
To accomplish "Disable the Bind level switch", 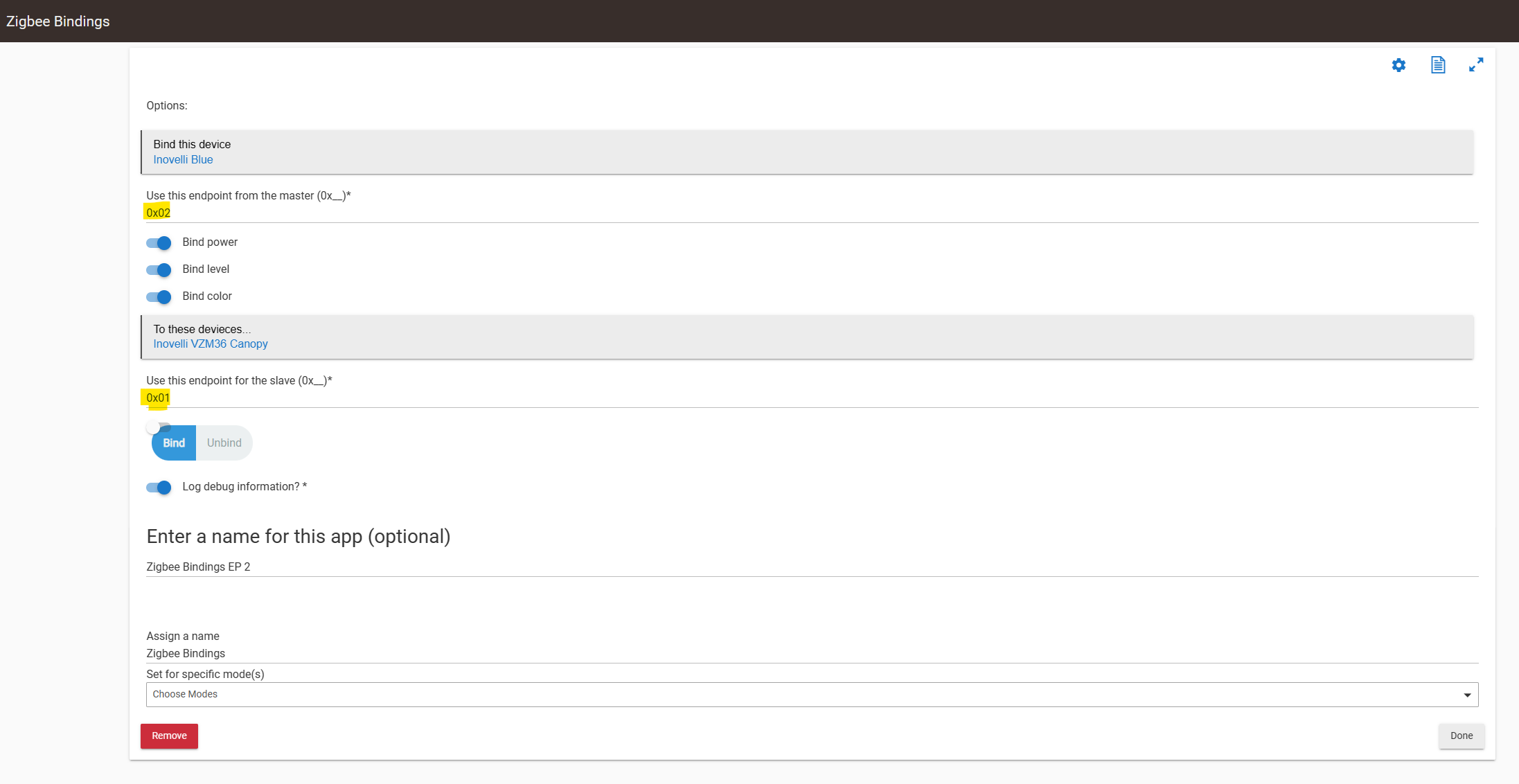I will pos(159,270).
